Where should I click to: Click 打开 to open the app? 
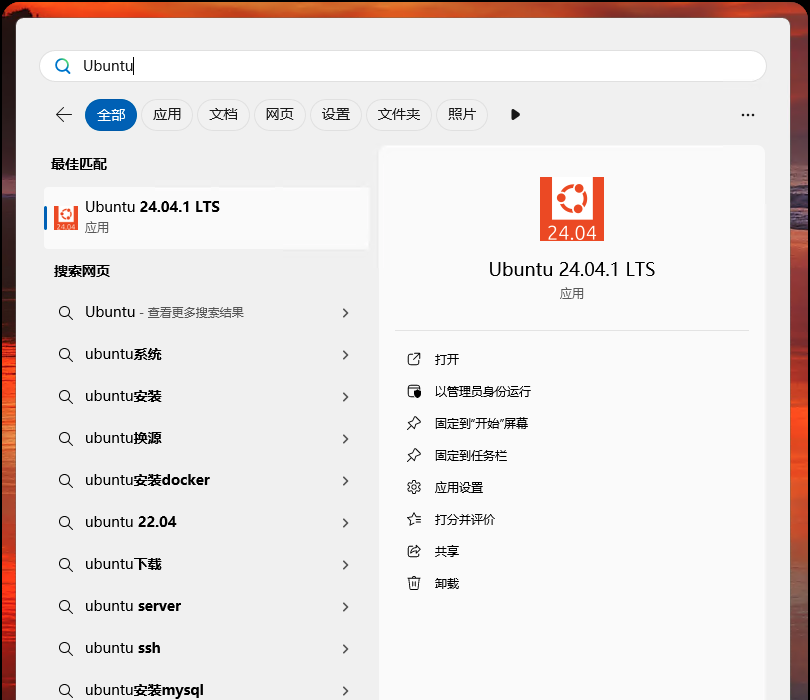(447, 360)
